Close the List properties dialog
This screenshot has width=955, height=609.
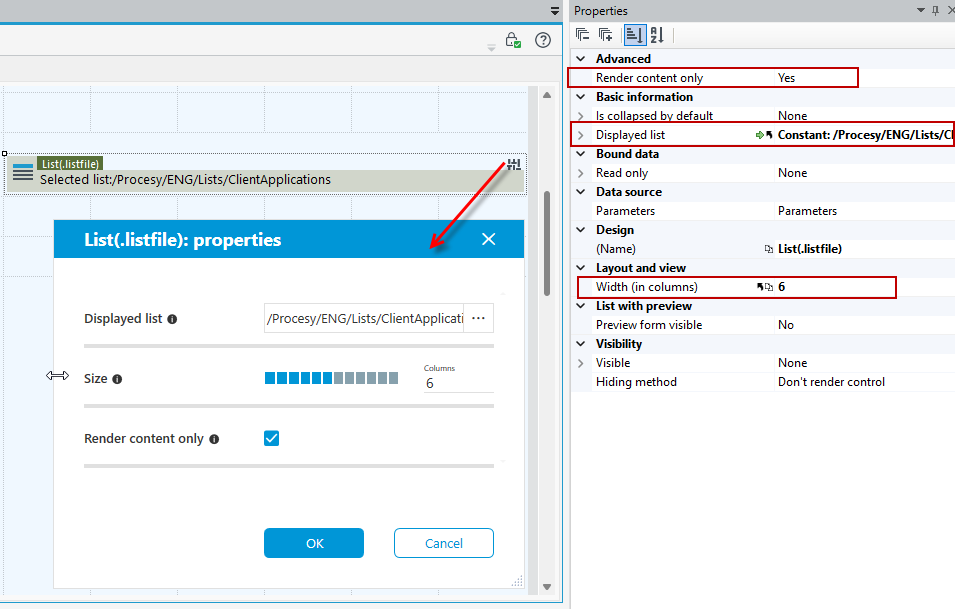click(x=488, y=239)
